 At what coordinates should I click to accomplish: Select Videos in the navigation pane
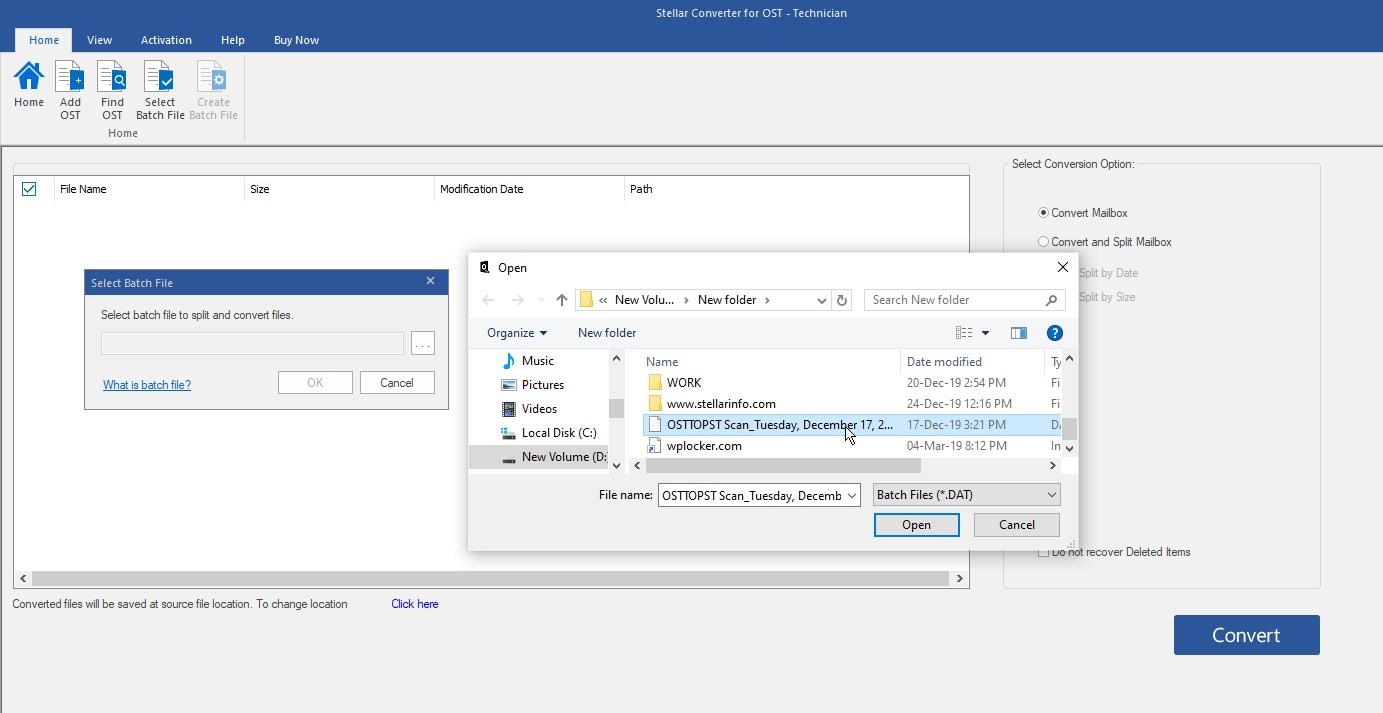pos(539,409)
